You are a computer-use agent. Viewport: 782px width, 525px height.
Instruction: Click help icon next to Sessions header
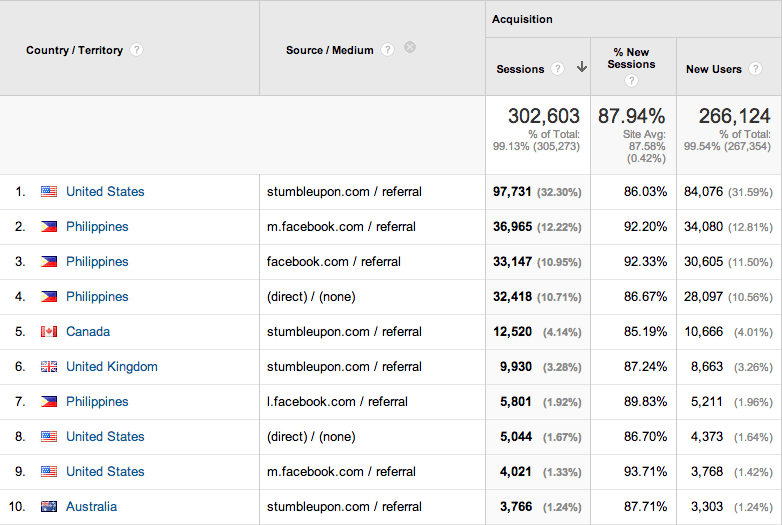(557, 69)
